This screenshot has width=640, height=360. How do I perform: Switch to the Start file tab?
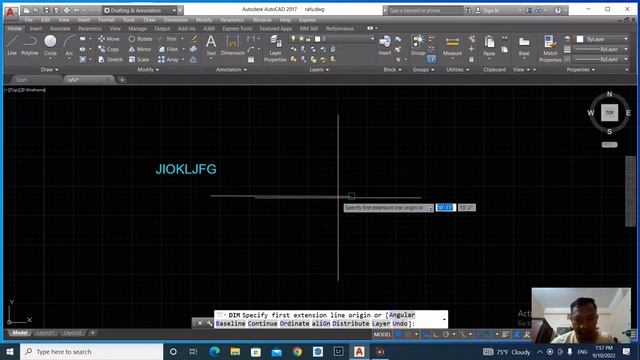[x=21, y=80]
